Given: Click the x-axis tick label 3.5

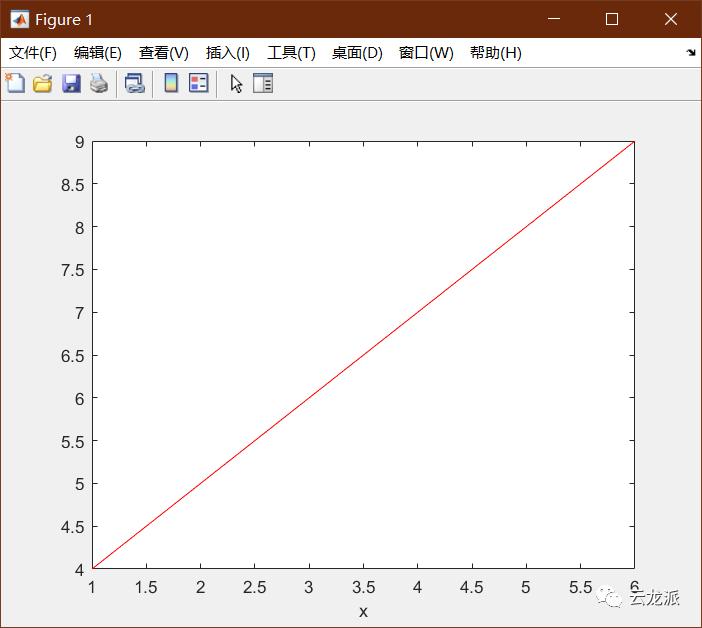Looking at the screenshot, I should click(x=364, y=587).
